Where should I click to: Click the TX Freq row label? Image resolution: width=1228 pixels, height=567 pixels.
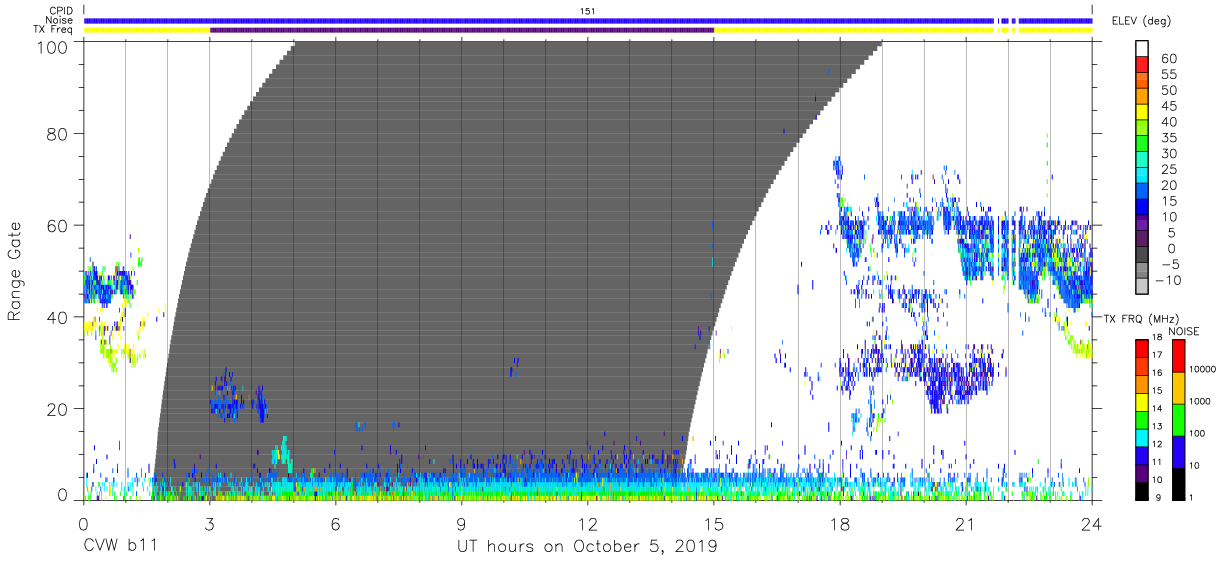tap(52, 30)
